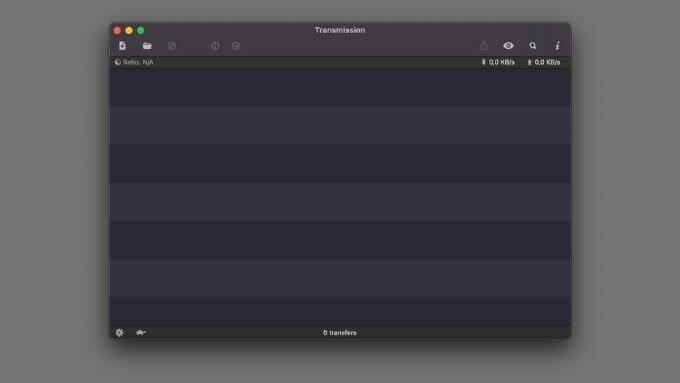
Task: Toggle the filter bar magnifier icon
Action: click(x=533, y=46)
